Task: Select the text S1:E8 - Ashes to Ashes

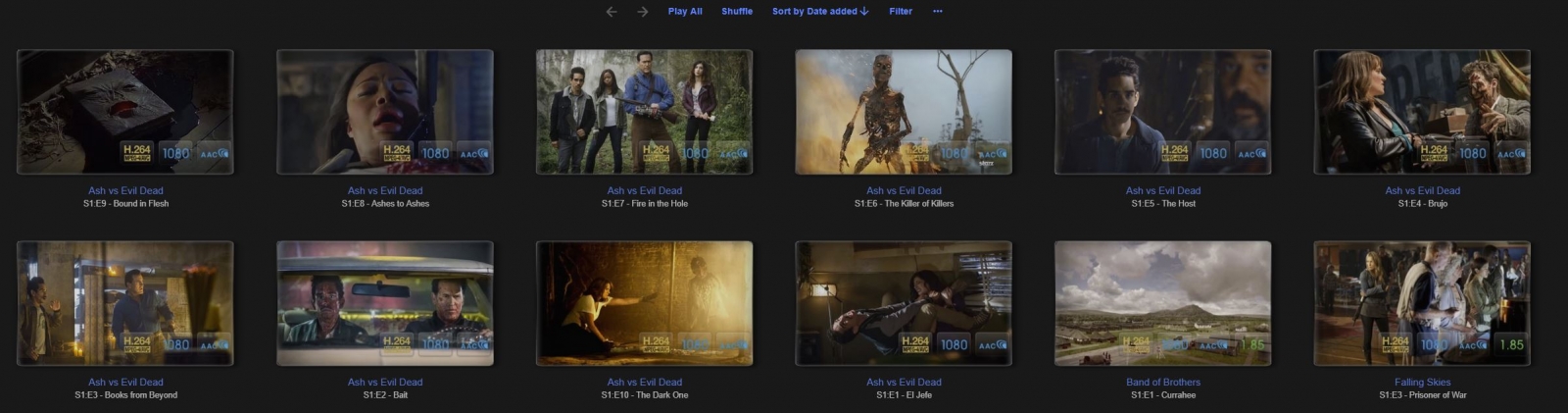Action: pyautogui.click(x=385, y=204)
